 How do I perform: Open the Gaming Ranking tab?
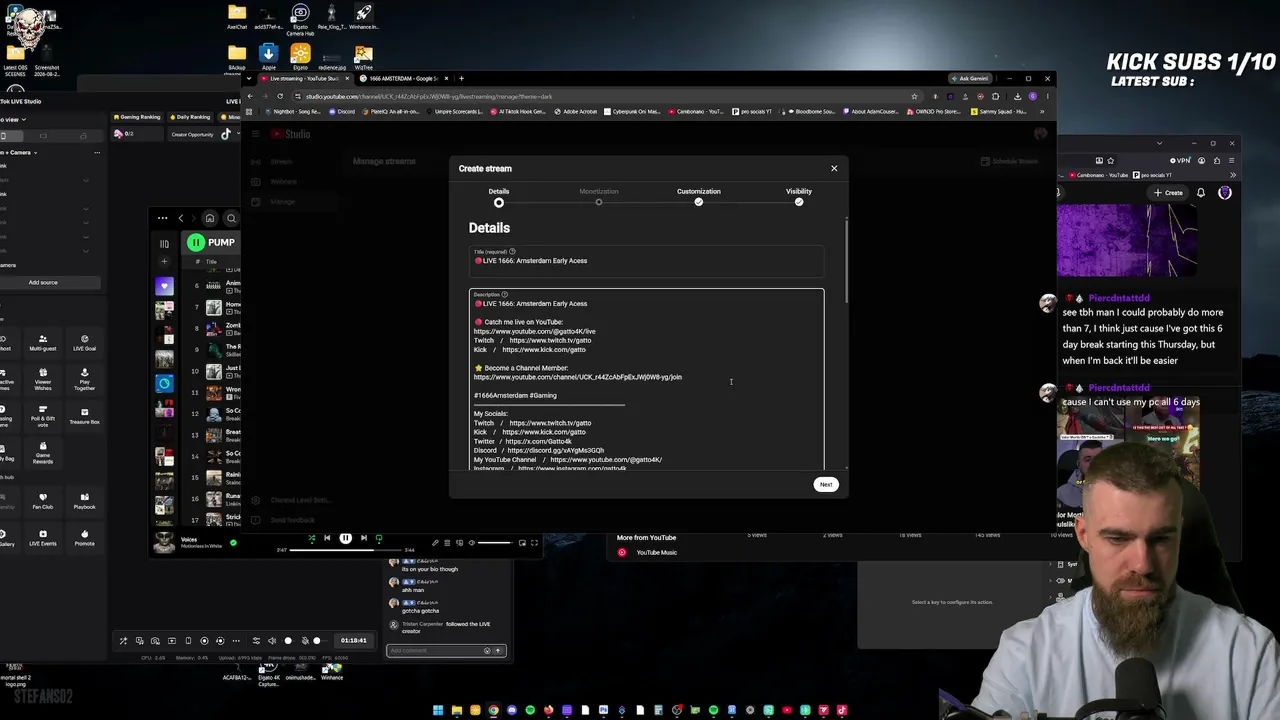point(137,117)
